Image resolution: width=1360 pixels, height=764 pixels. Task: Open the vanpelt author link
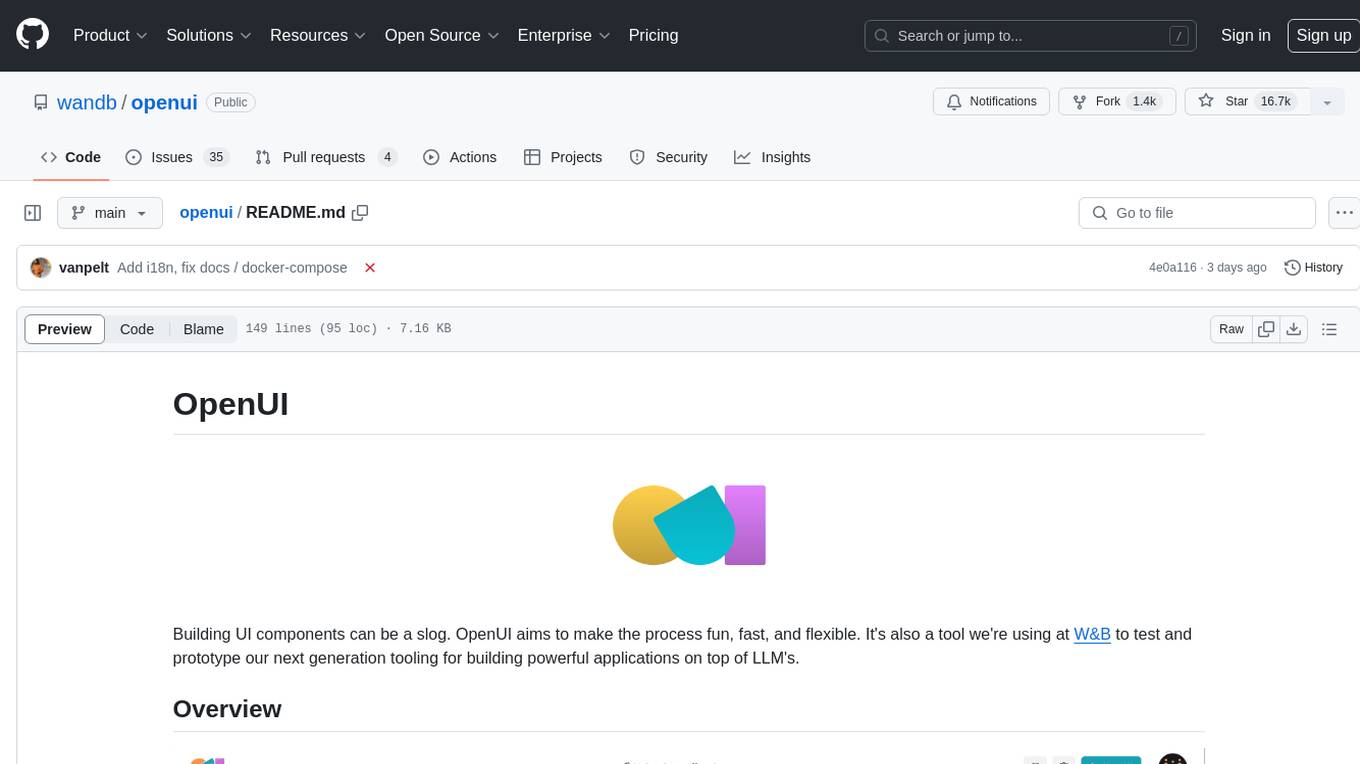click(84, 268)
